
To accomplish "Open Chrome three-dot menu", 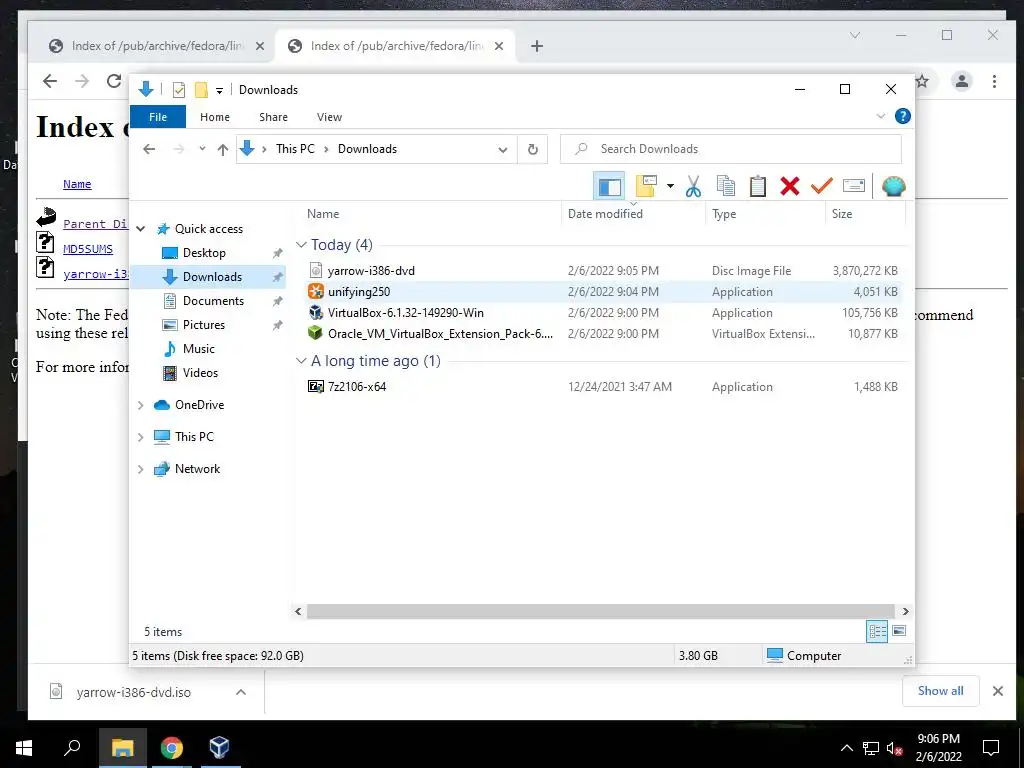I will tap(994, 81).
